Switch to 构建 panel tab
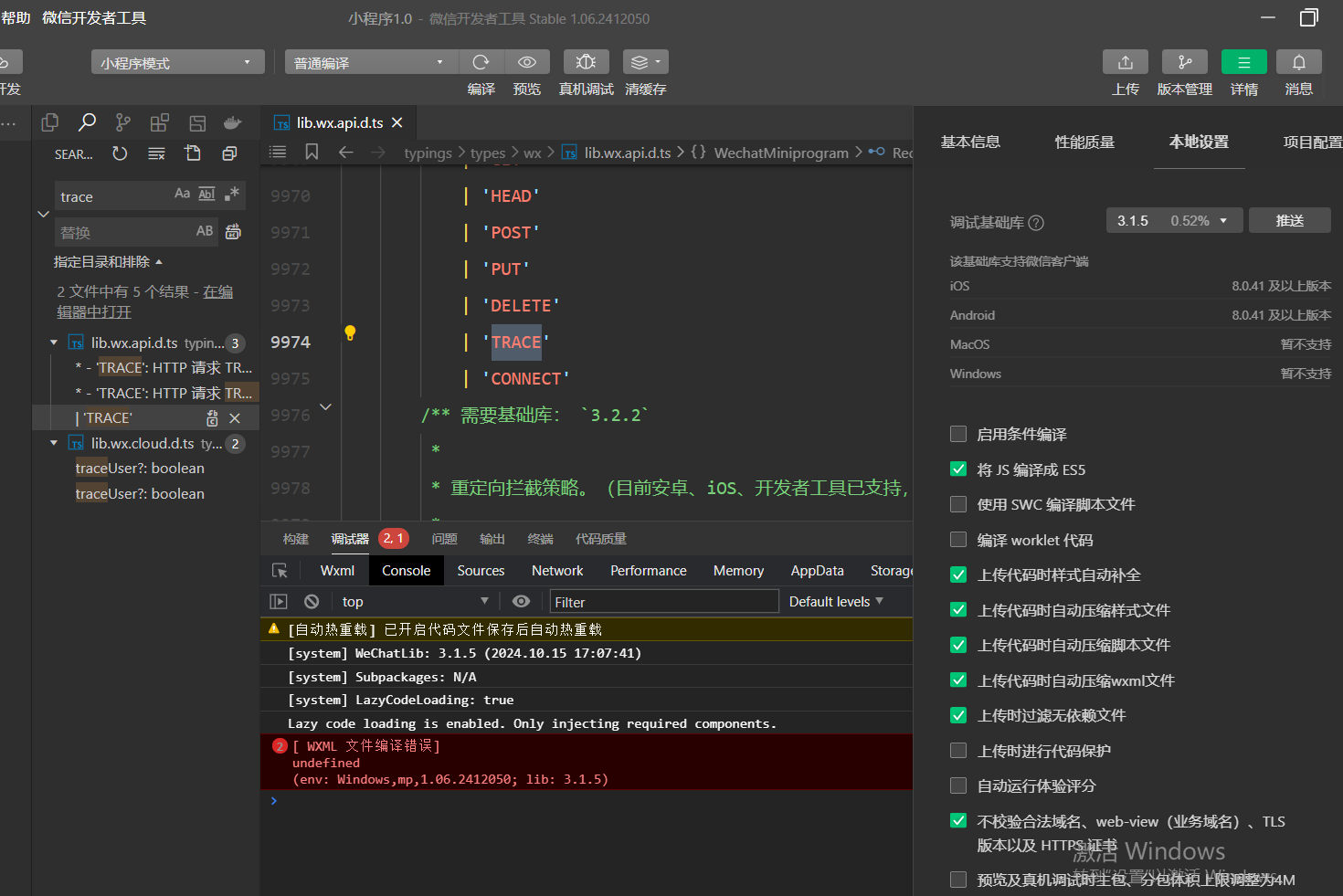1343x896 pixels. point(296,539)
